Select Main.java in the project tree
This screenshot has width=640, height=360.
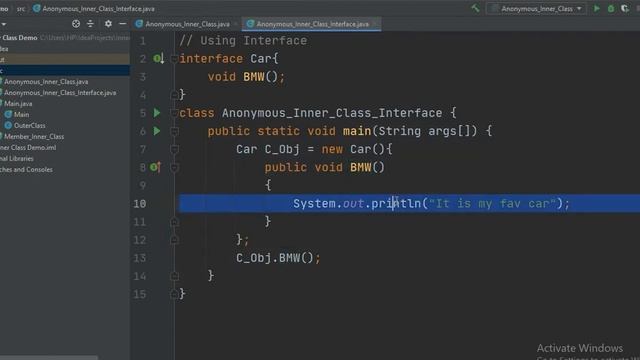(x=18, y=104)
